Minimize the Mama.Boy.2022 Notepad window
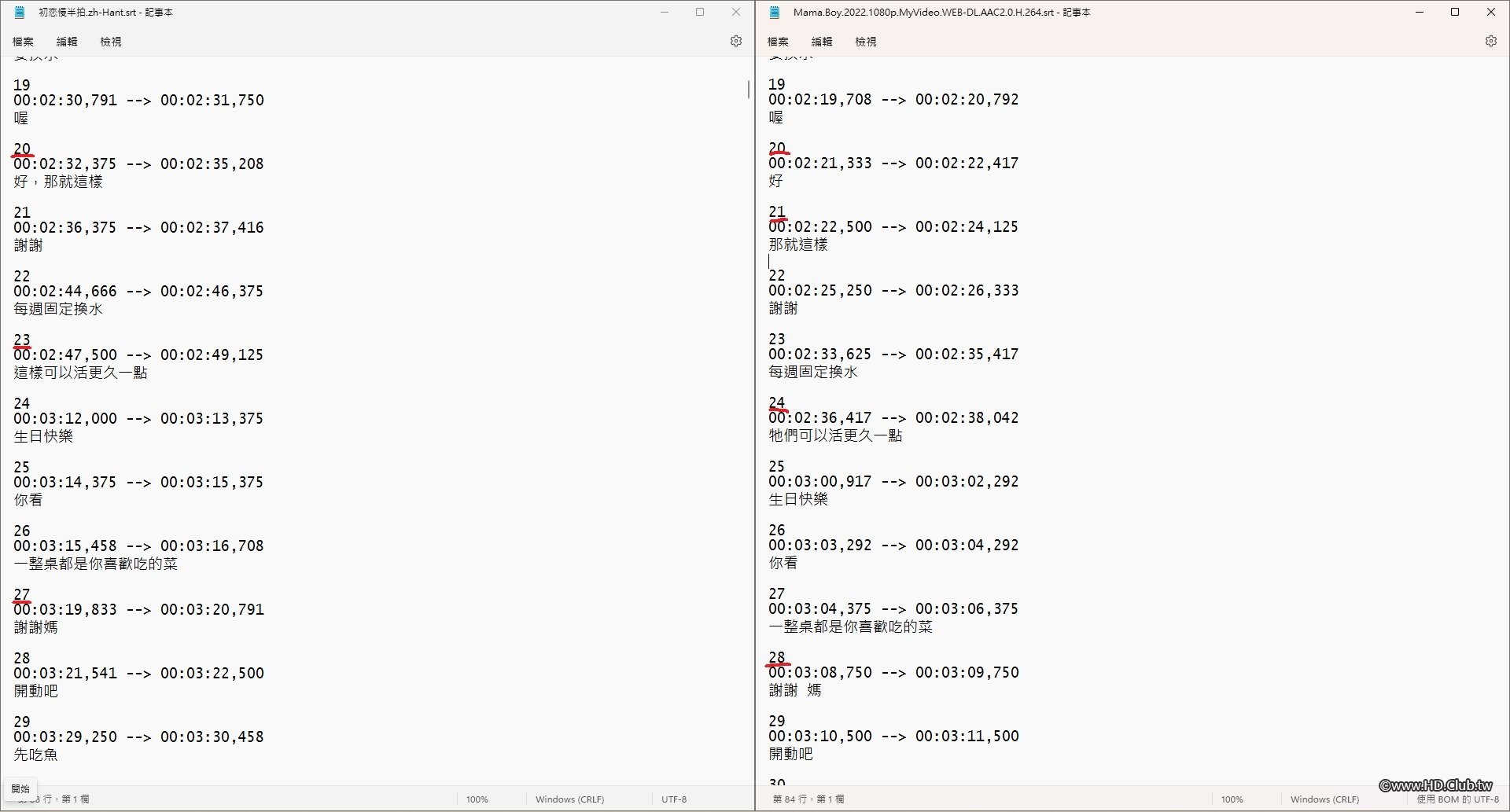 pyautogui.click(x=1420, y=13)
